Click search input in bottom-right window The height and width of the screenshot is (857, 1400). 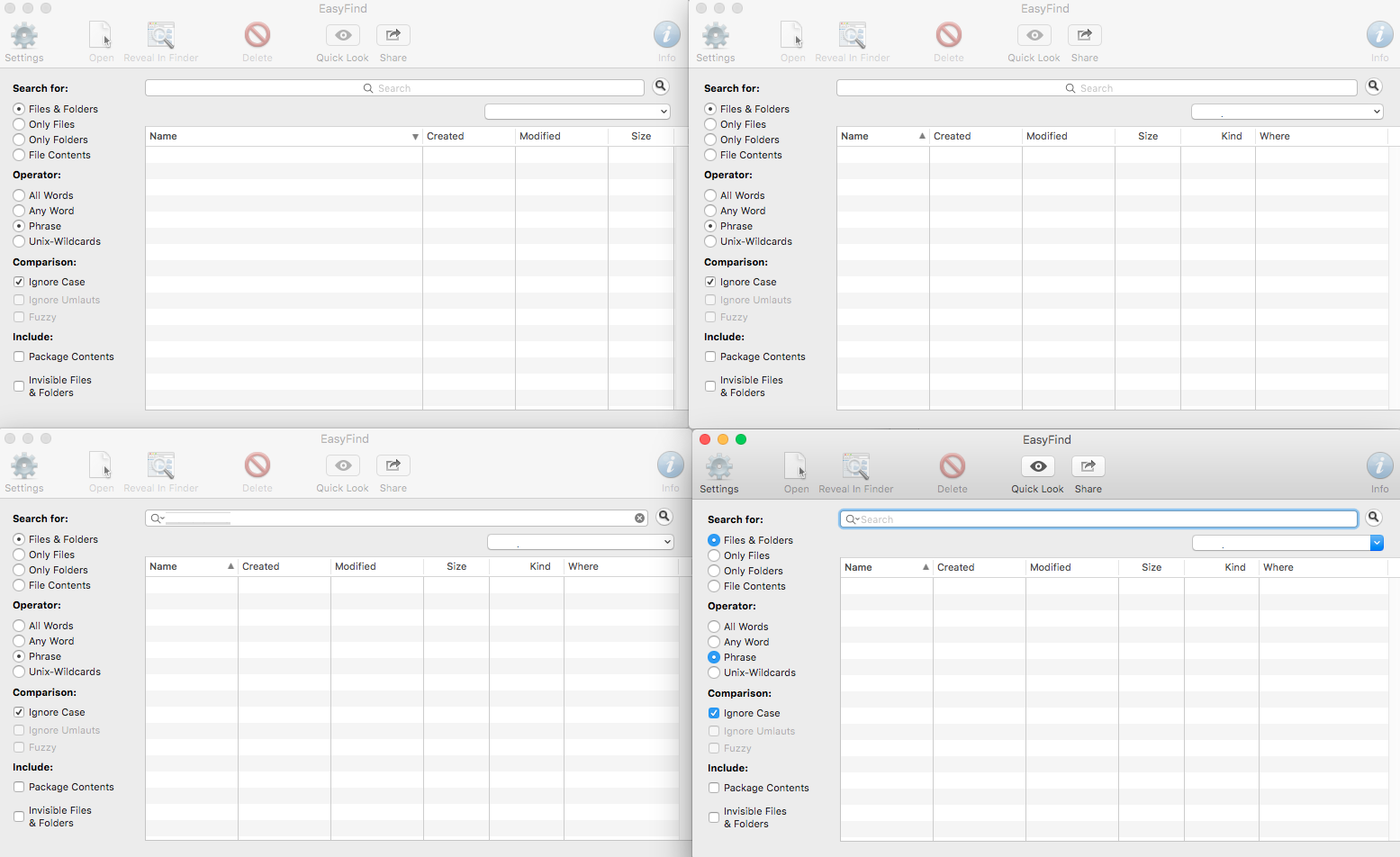[1098, 519]
